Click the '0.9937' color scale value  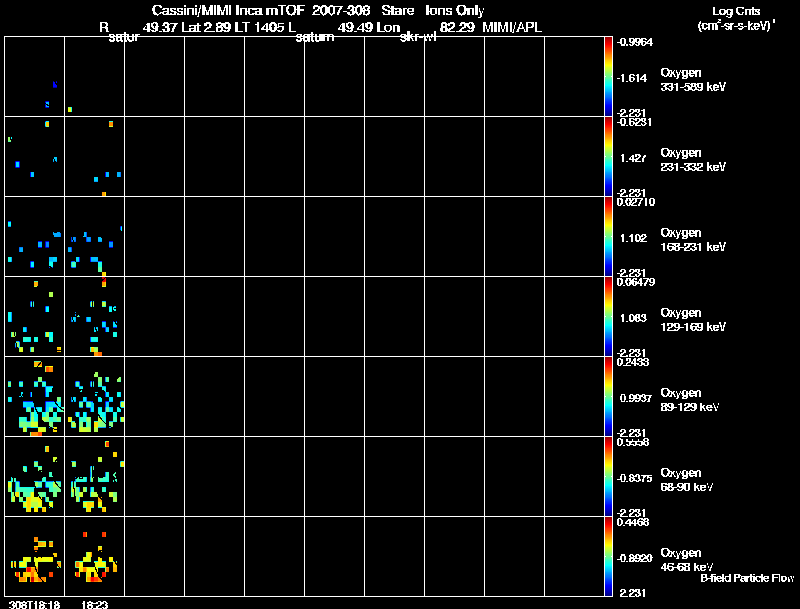tap(635, 398)
